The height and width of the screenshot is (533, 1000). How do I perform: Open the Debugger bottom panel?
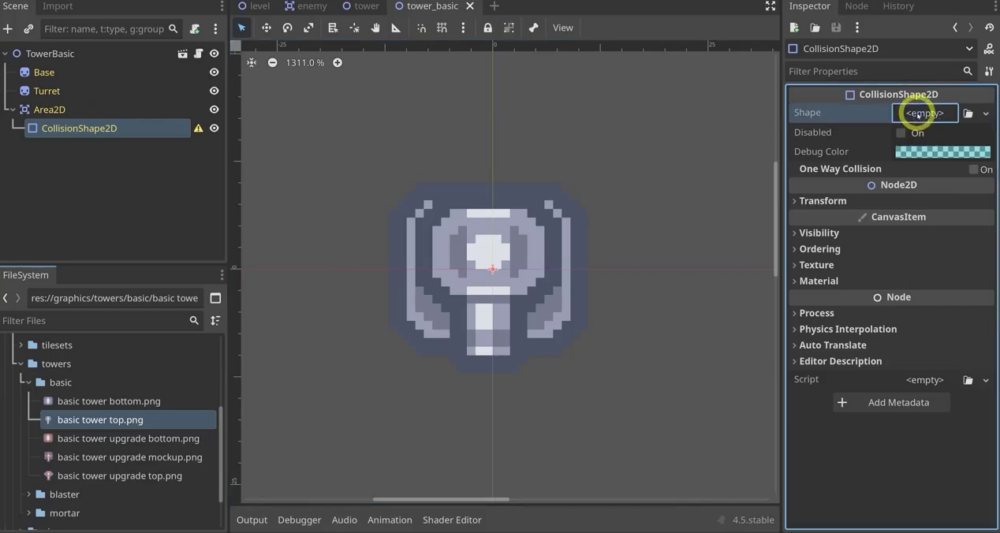tap(299, 520)
